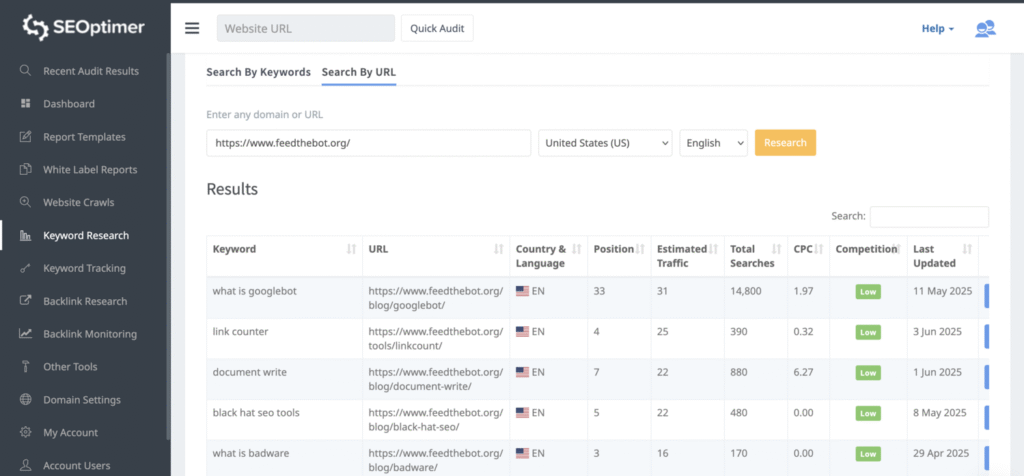
Task: Select the Search By URL tab
Action: point(359,72)
